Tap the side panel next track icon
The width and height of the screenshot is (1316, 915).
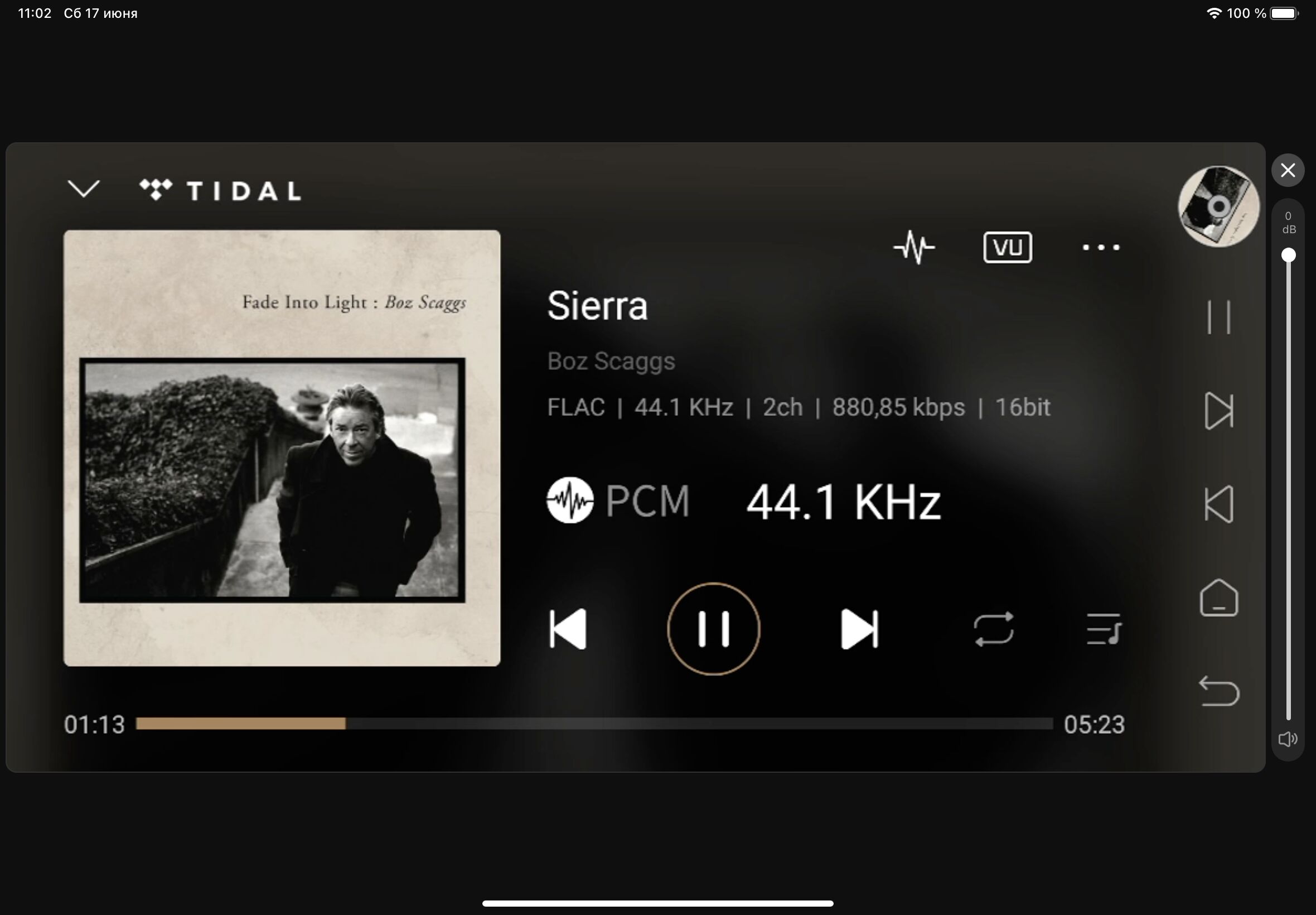(x=1218, y=411)
